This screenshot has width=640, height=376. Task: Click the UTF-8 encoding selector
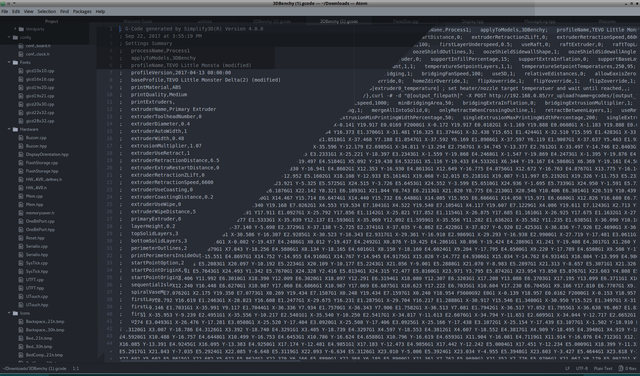point(581,368)
